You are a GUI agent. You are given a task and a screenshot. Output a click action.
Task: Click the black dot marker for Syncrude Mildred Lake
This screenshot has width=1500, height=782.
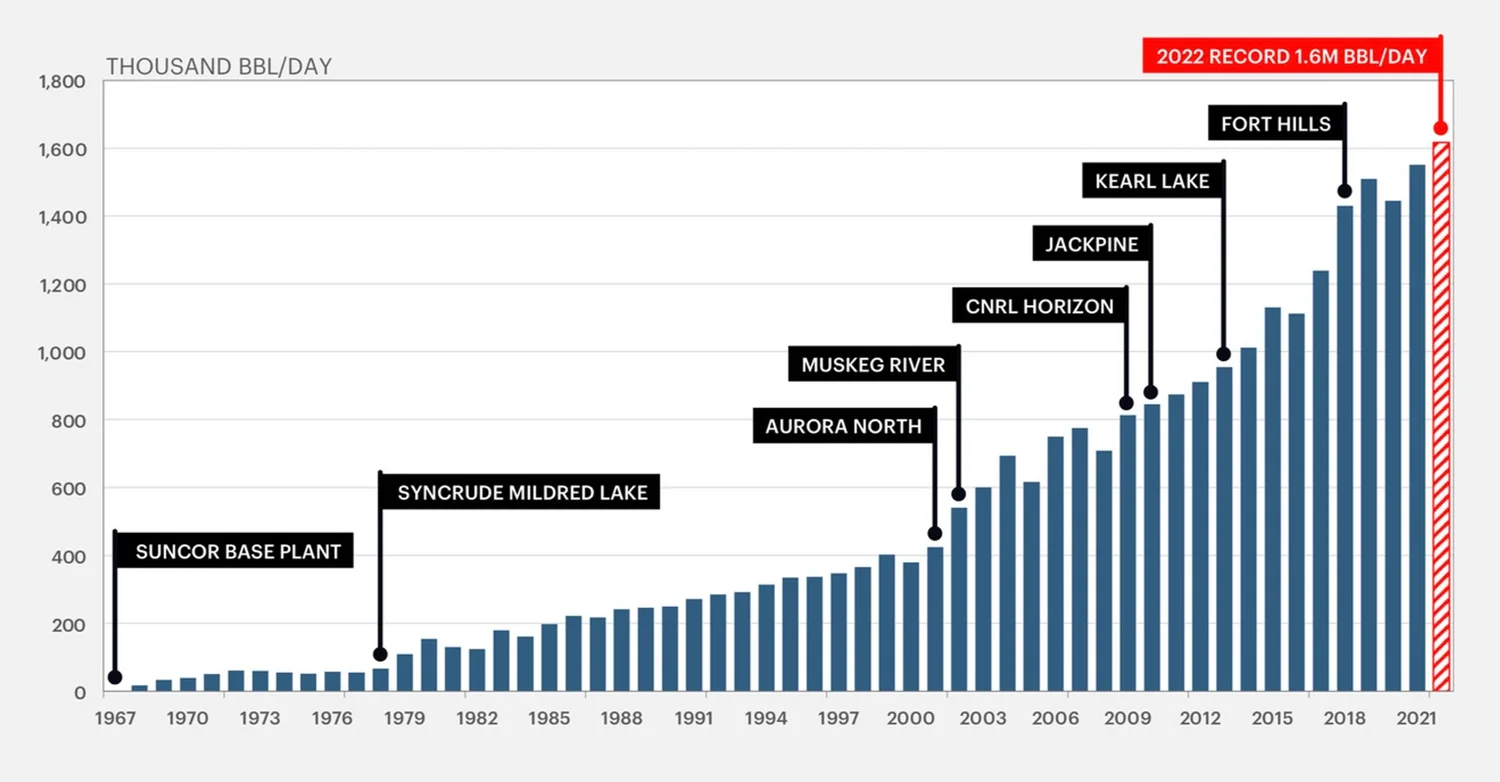pos(380,654)
